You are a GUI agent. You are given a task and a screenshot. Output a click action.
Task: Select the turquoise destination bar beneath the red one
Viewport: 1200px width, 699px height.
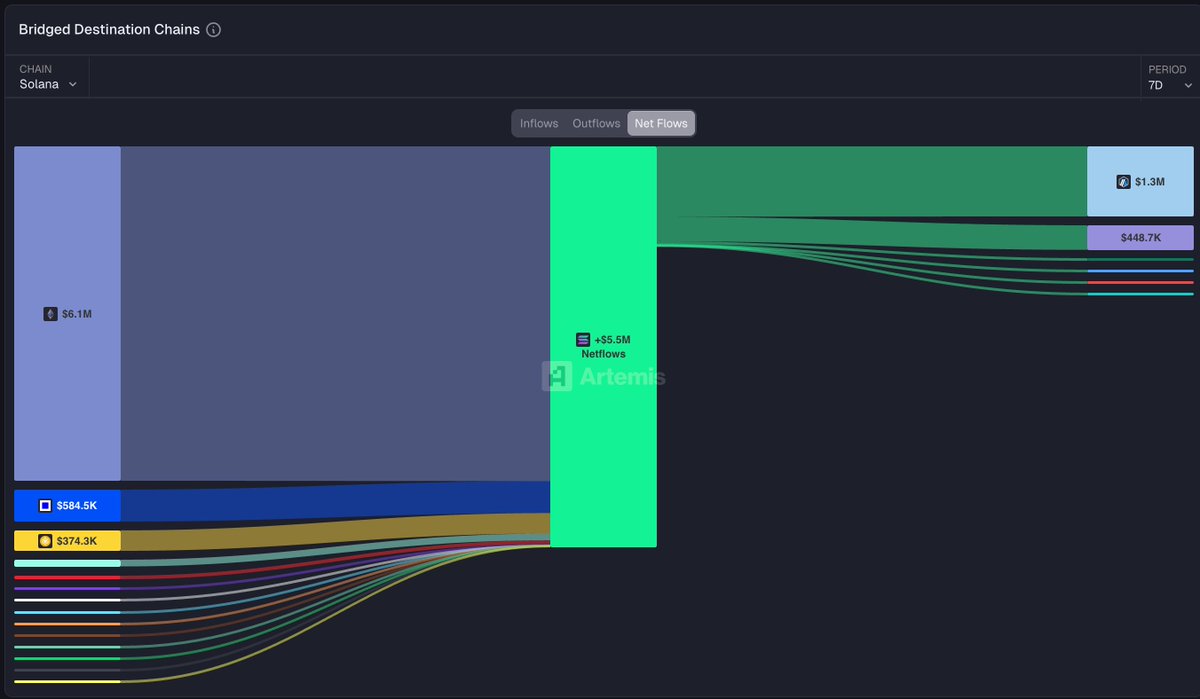(x=1140, y=294)
